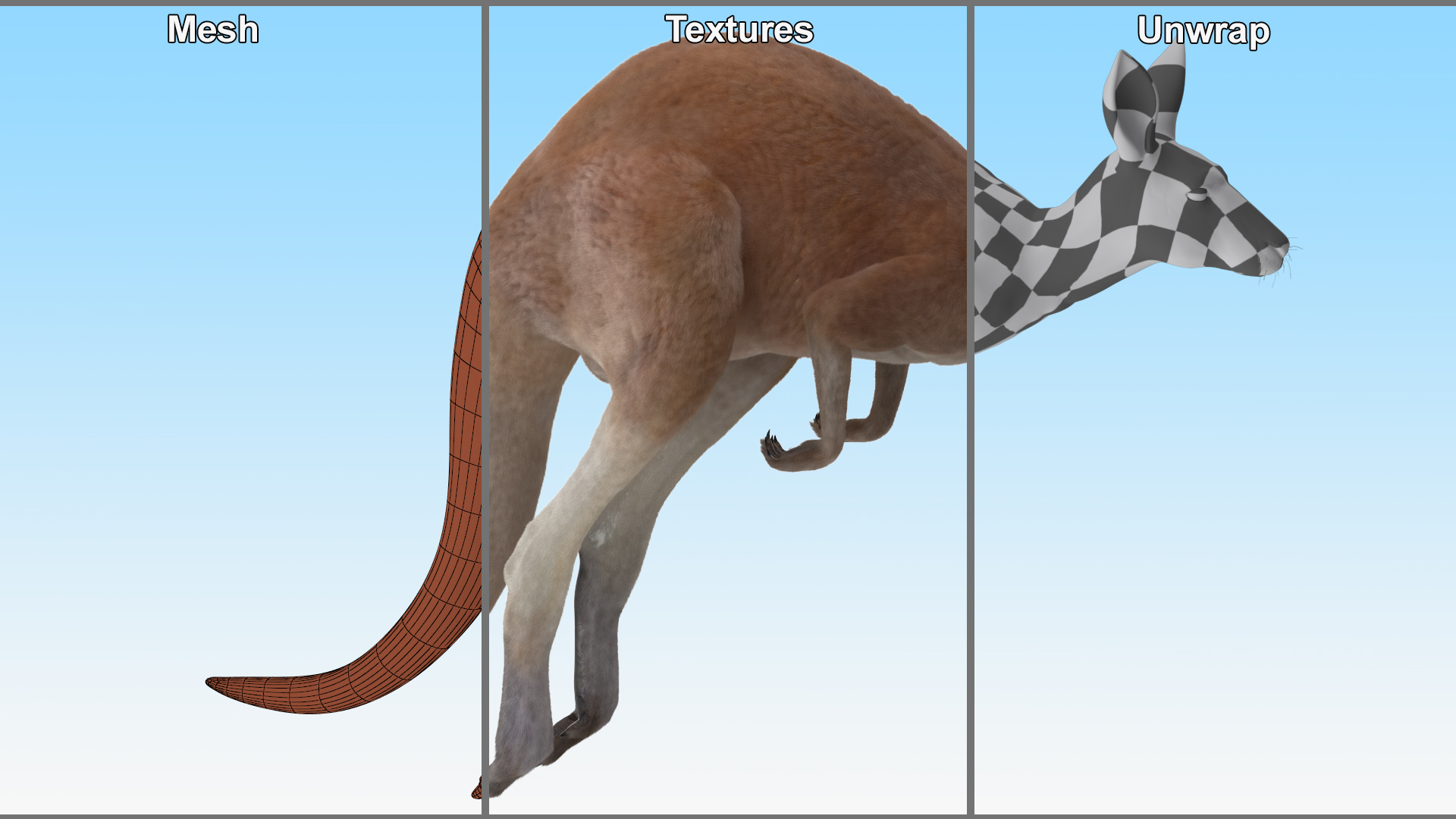Click the Textures panel label
Image resolution: width=1456 pixels, height=819 pixels.
[739, 30]
